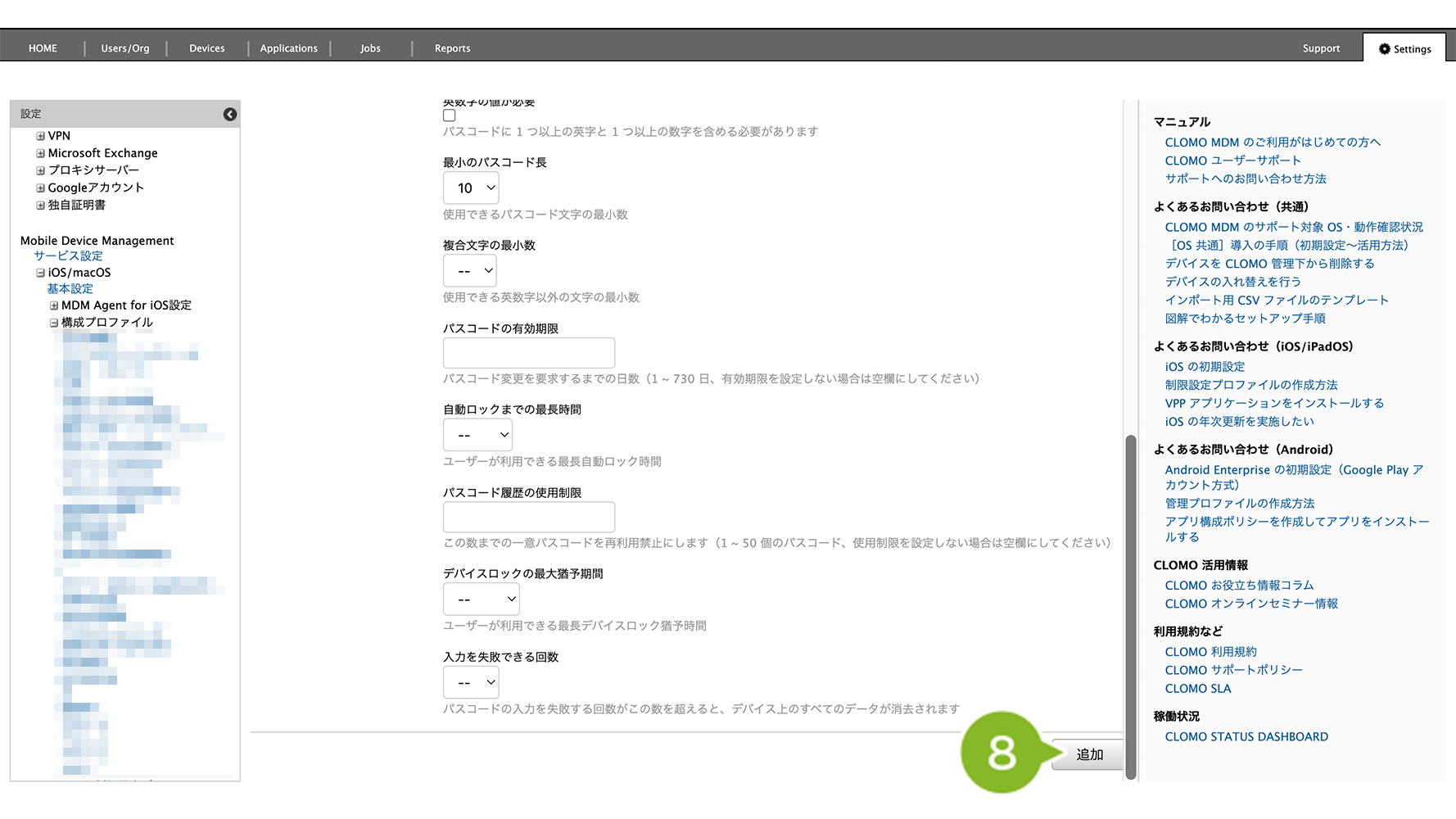Open the 最小のパスコード長 dropdown
Viewport: 1456px width, 819px height.
(x=471, y=188)
